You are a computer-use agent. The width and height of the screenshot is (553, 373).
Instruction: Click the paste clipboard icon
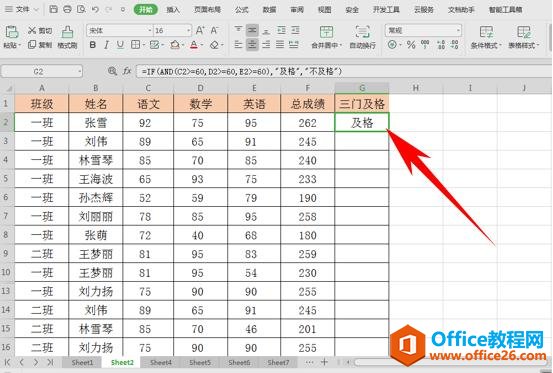click(x=12, y=32)
